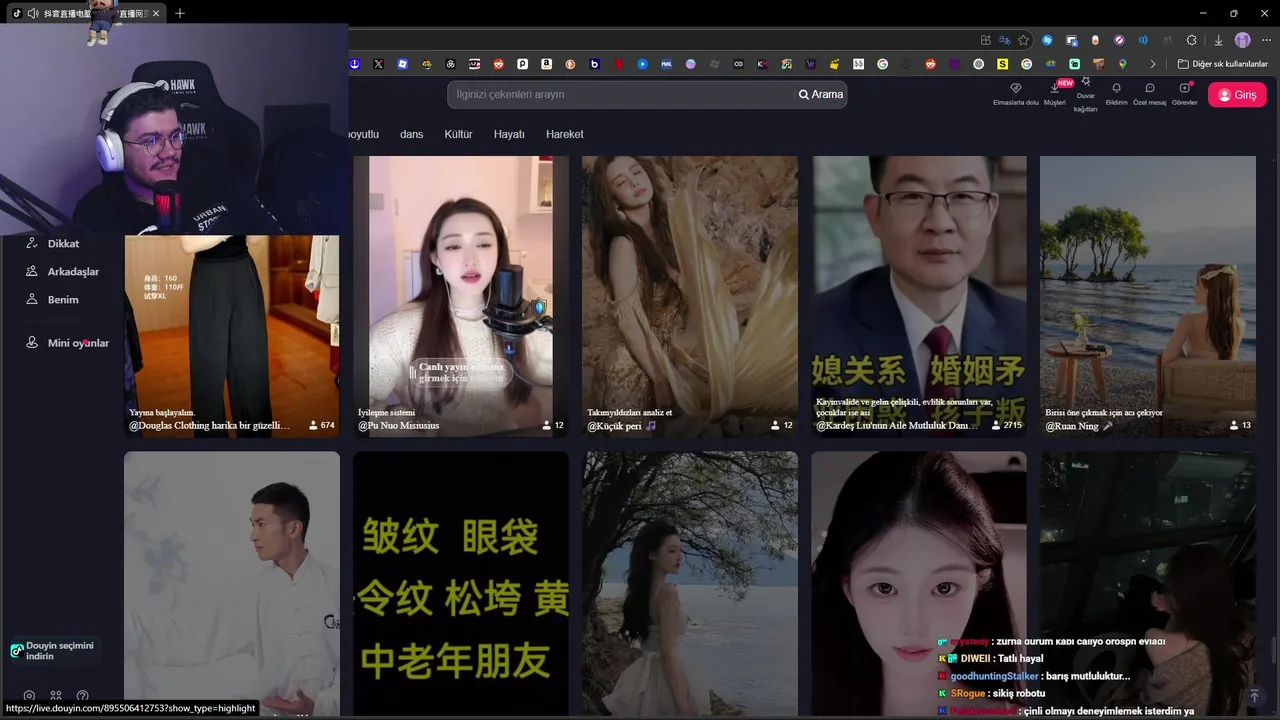Open Mini oyunlar in the sidebar
This screenshot has height=720, width=1280.
click(68, 343)
